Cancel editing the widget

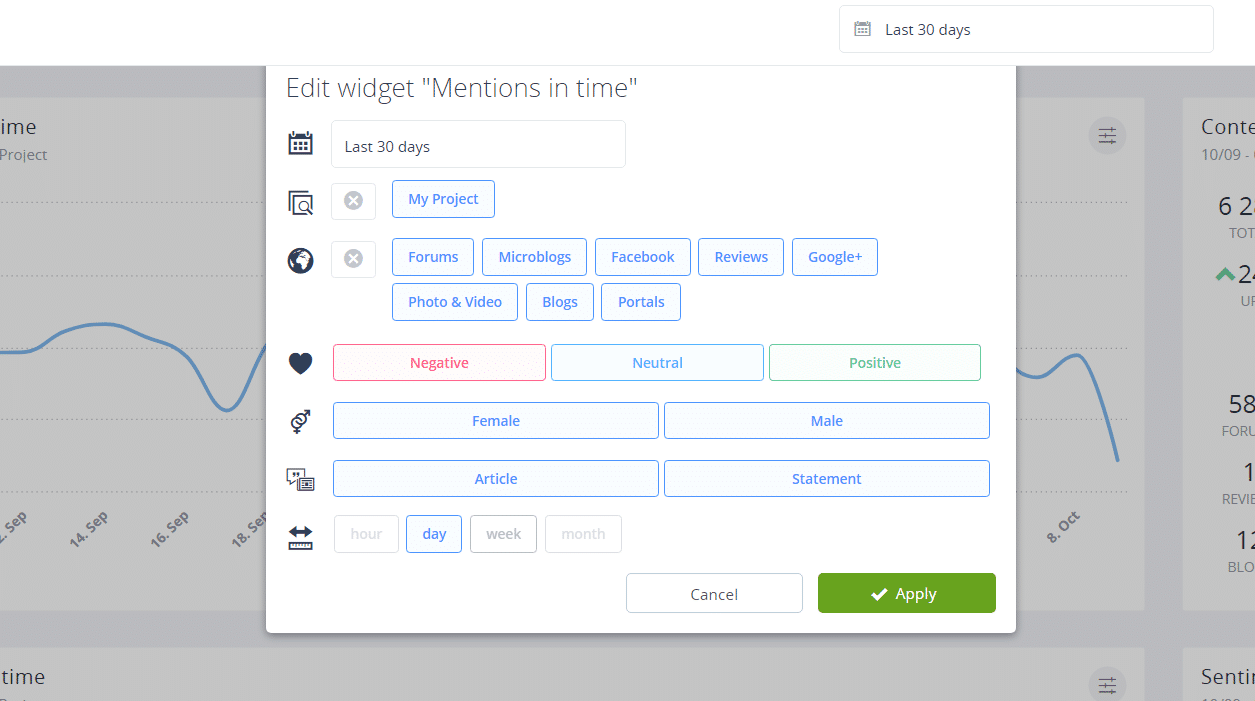click(714, 593)
